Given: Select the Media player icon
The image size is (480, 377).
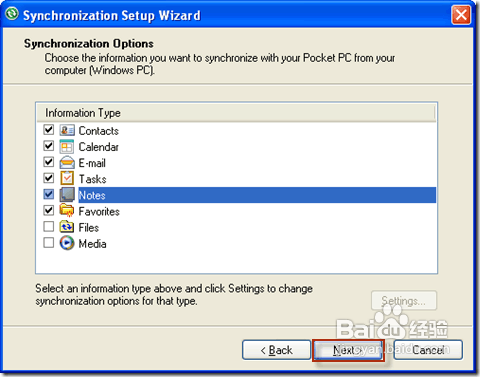Looking at the screenshot, I should tap(67, 243).
